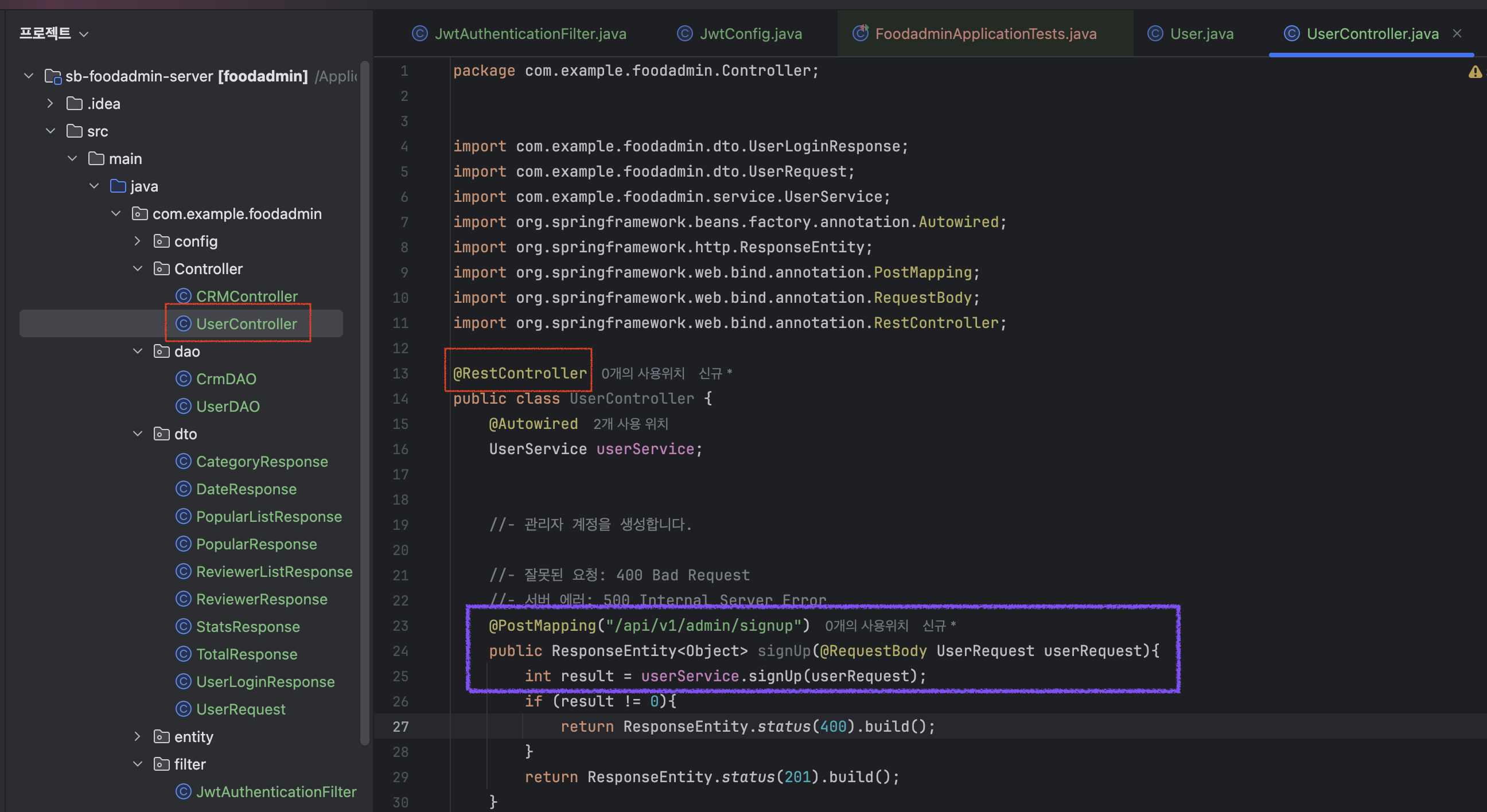
Task: Click the project module icon for sb-foodadmin-server
Action: point(53,76)
